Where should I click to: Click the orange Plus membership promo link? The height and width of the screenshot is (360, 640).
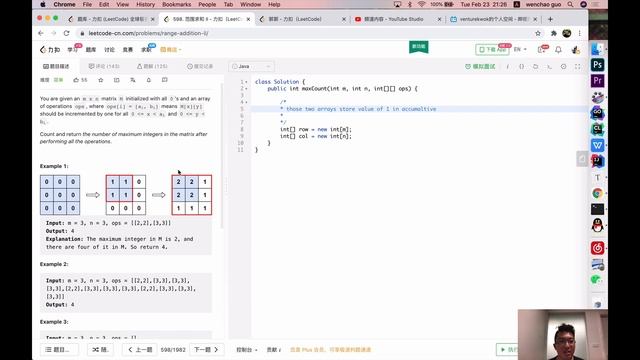pyautogui.click(x=330, y=350)
